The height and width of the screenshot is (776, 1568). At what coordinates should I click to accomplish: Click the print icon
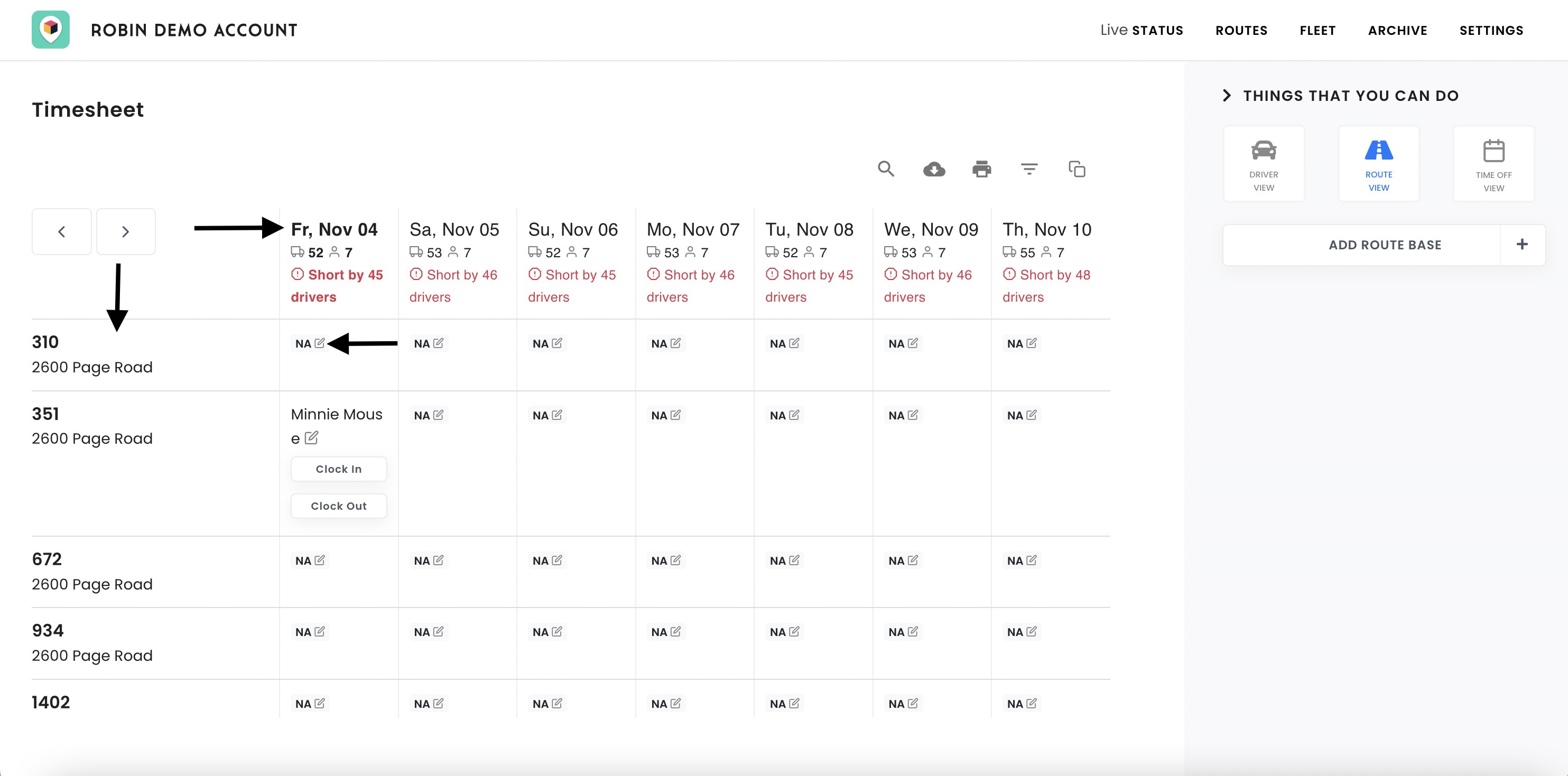tap(981, 169)
